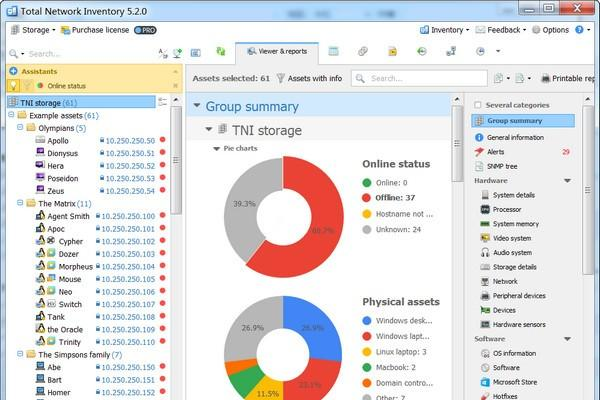Viewport: 600px width, 400px height.
Task: Collapse the Example assets group
Action: [x=11, y=115]
